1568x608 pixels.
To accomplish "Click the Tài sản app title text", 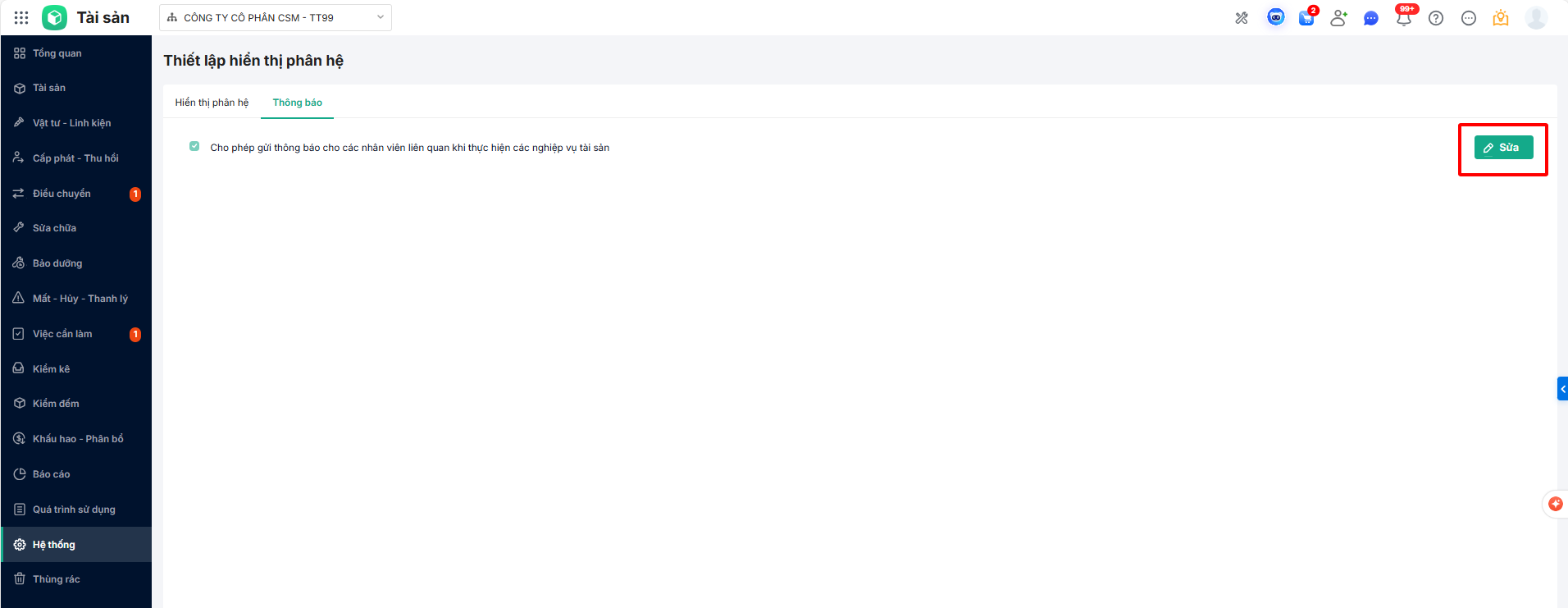I will pyautogui.click(x=103, y=17).
